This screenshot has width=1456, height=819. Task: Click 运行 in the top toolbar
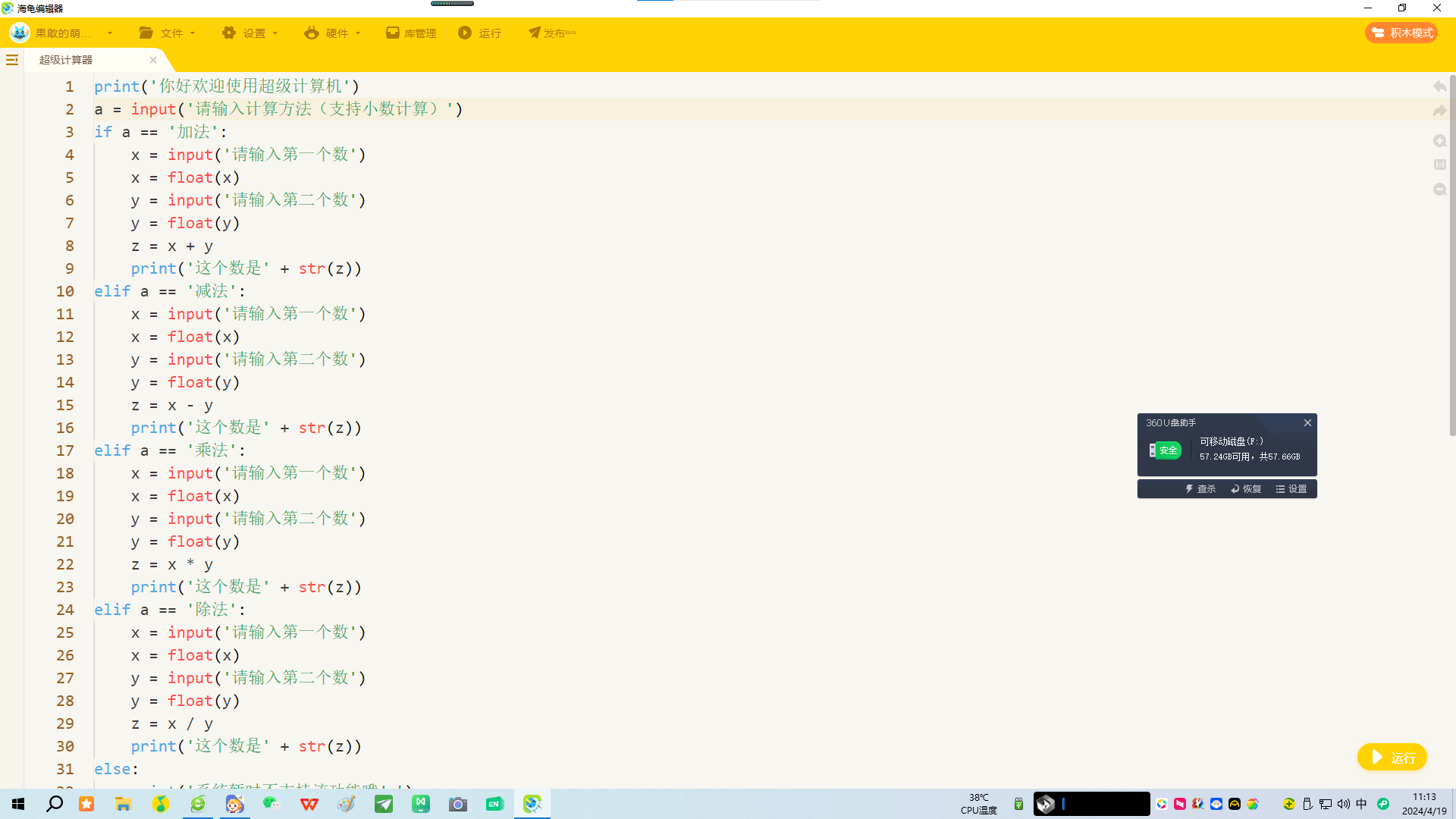pyautogui.click(x=480, y=33)
